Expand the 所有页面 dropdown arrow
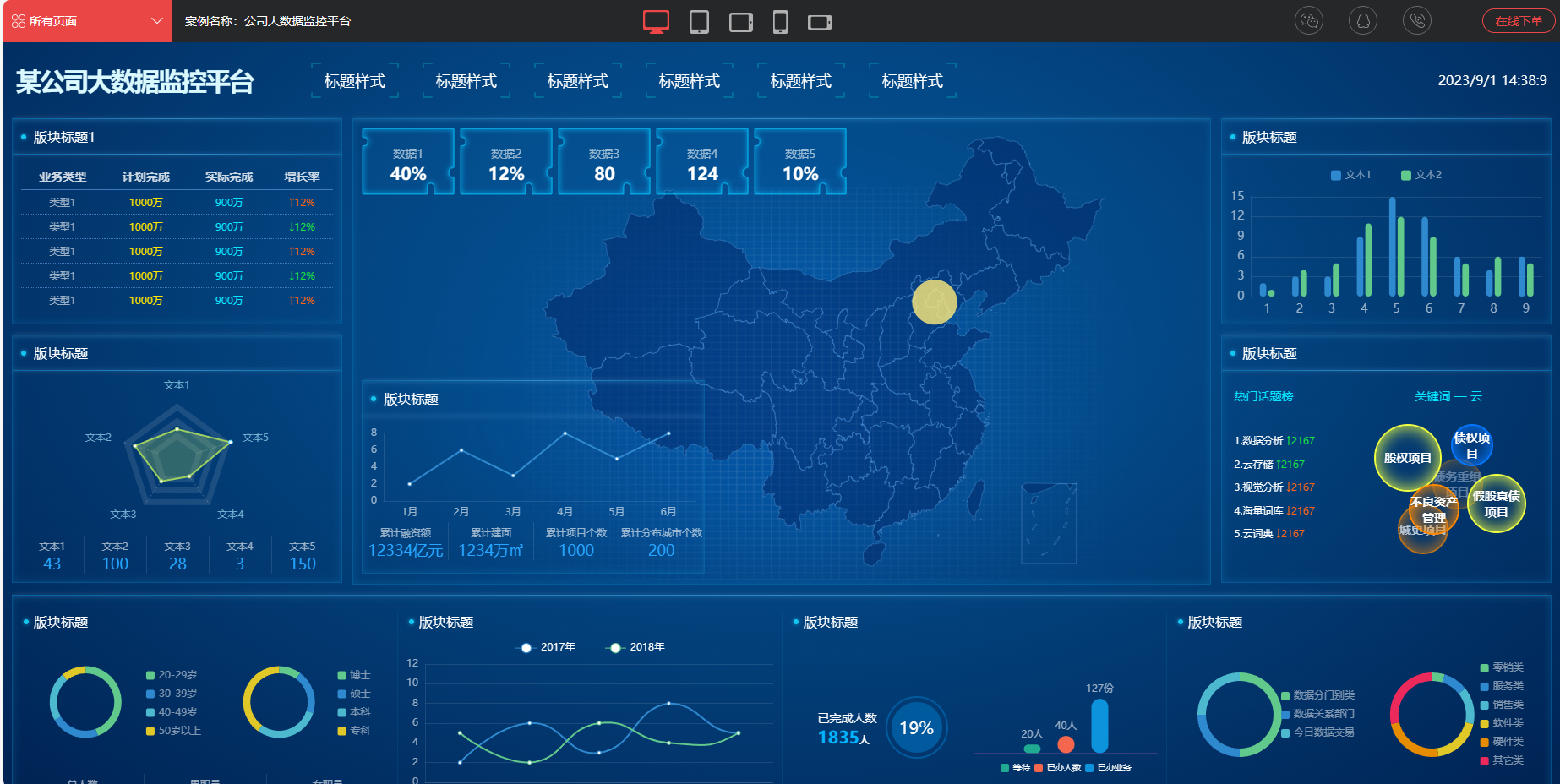The height and width of the screenshot is (784, 1560). (156, 21)
